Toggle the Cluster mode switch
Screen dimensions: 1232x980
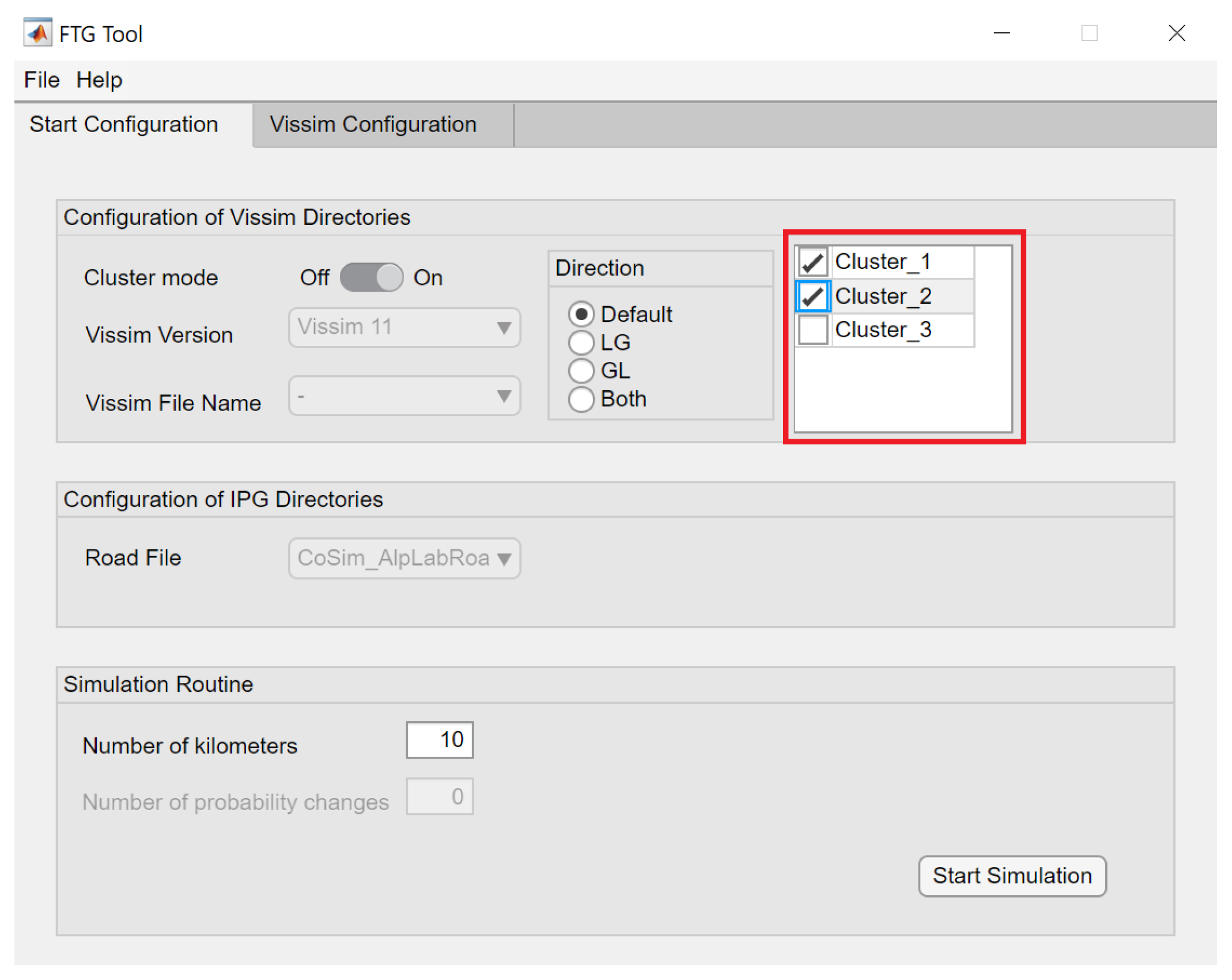371,278
